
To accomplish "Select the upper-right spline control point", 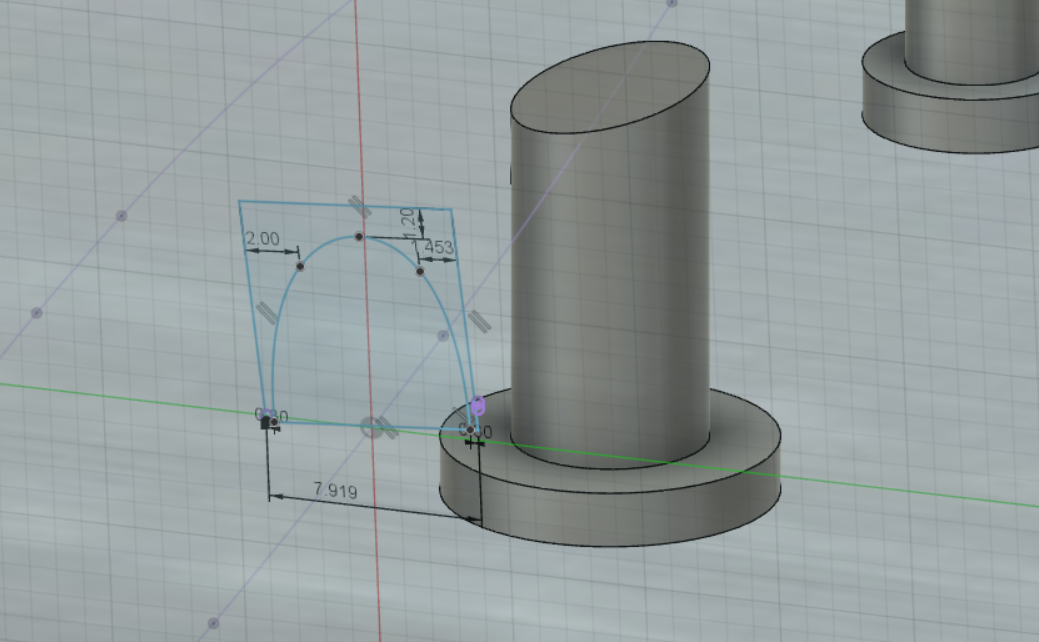I will [x=420, y=271].
